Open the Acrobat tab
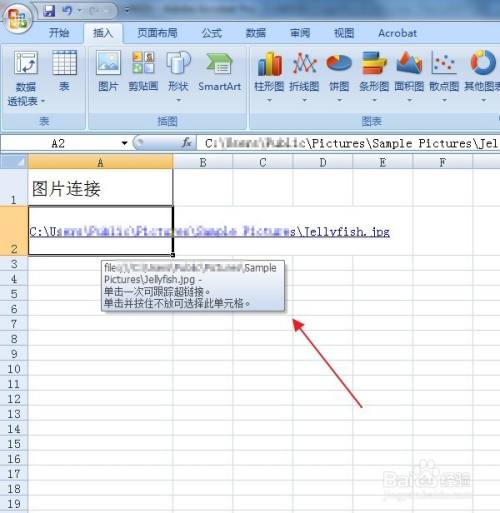The image size is (500, 513). click(x=397, y=33)
